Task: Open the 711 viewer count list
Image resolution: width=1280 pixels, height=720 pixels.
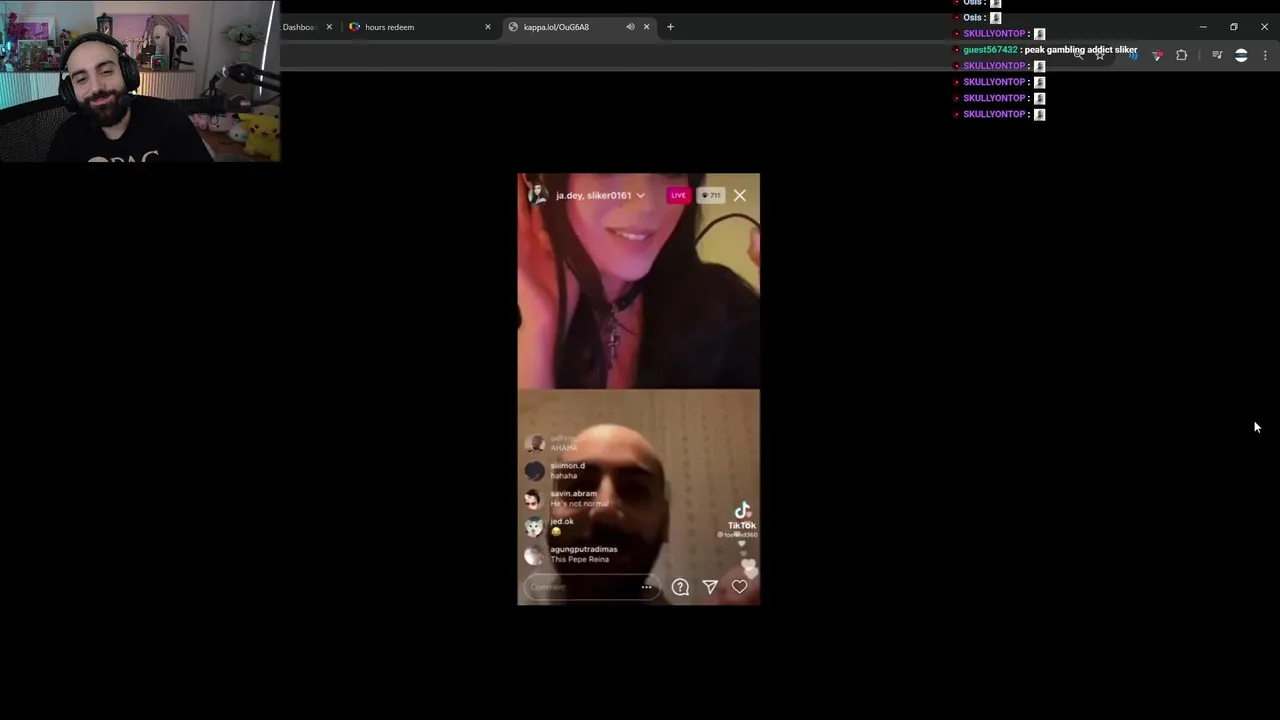Action: coord(710,195)
